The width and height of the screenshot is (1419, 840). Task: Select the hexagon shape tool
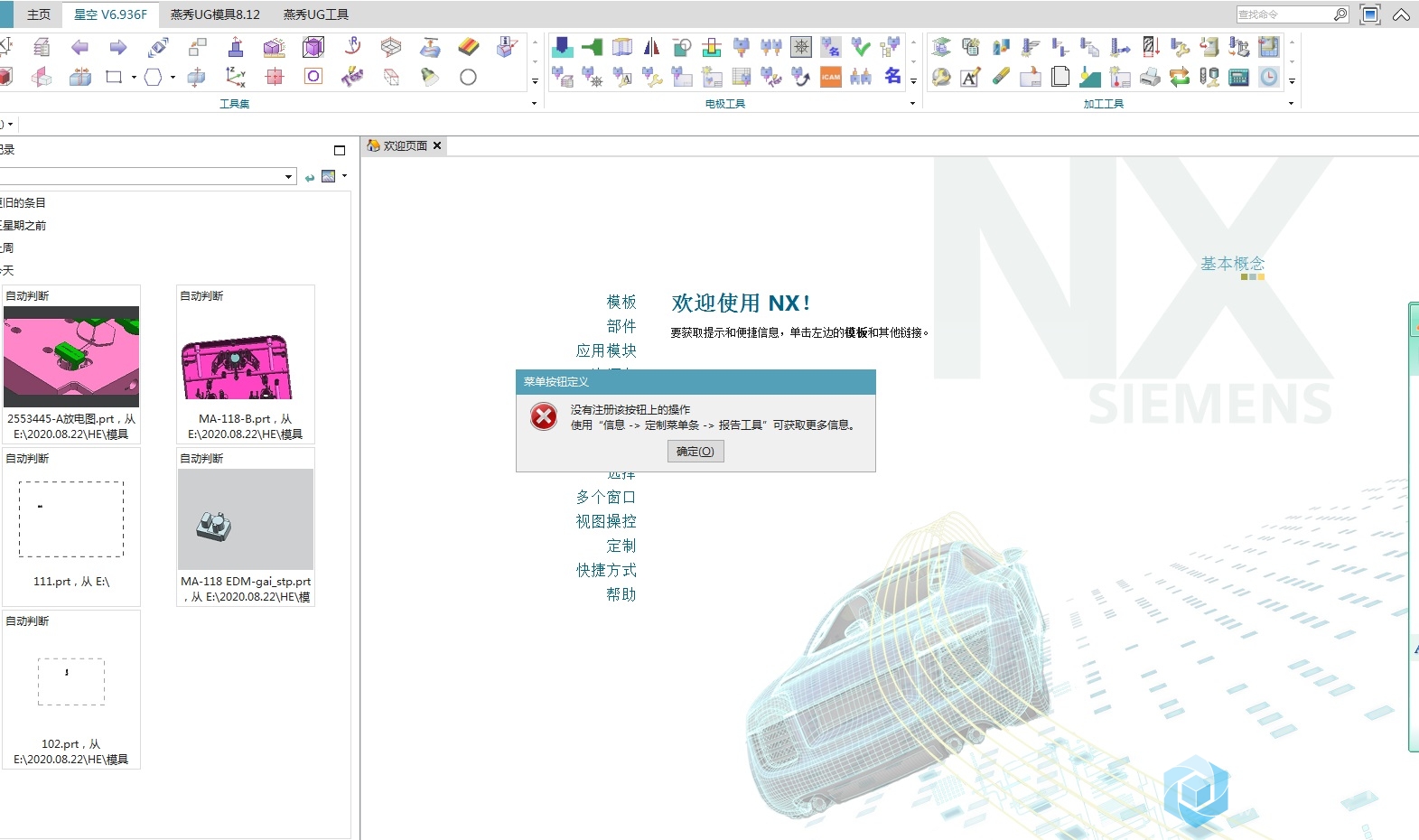click(153, 77)
